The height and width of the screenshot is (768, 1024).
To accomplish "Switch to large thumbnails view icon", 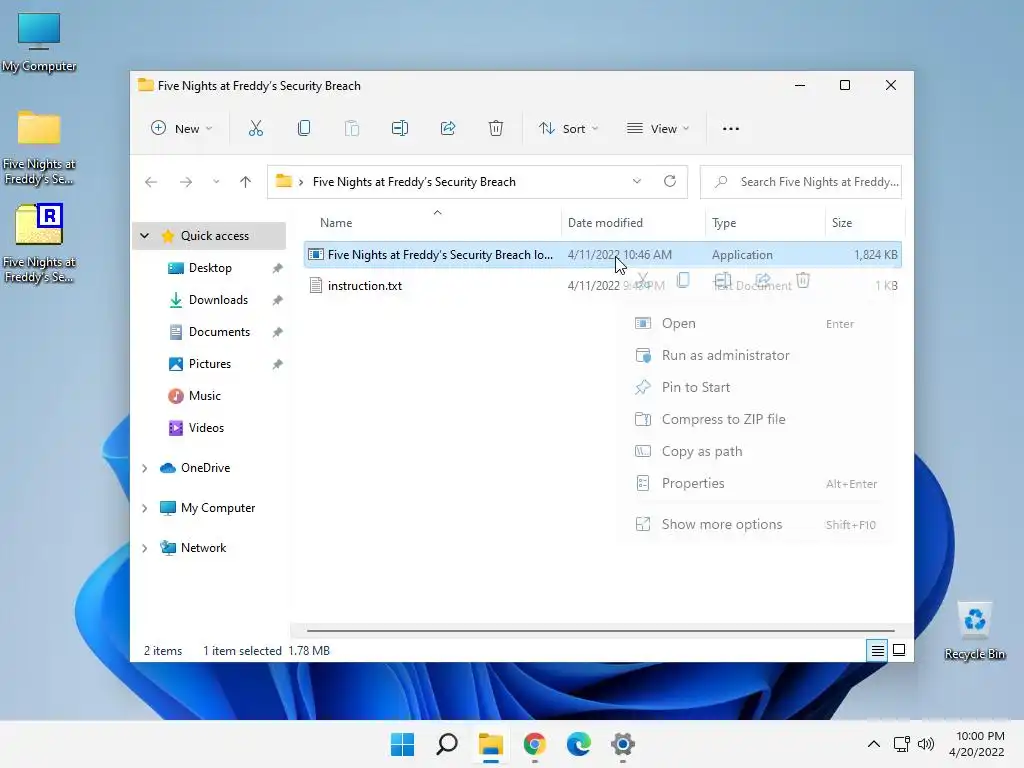I will click(899, 650).
